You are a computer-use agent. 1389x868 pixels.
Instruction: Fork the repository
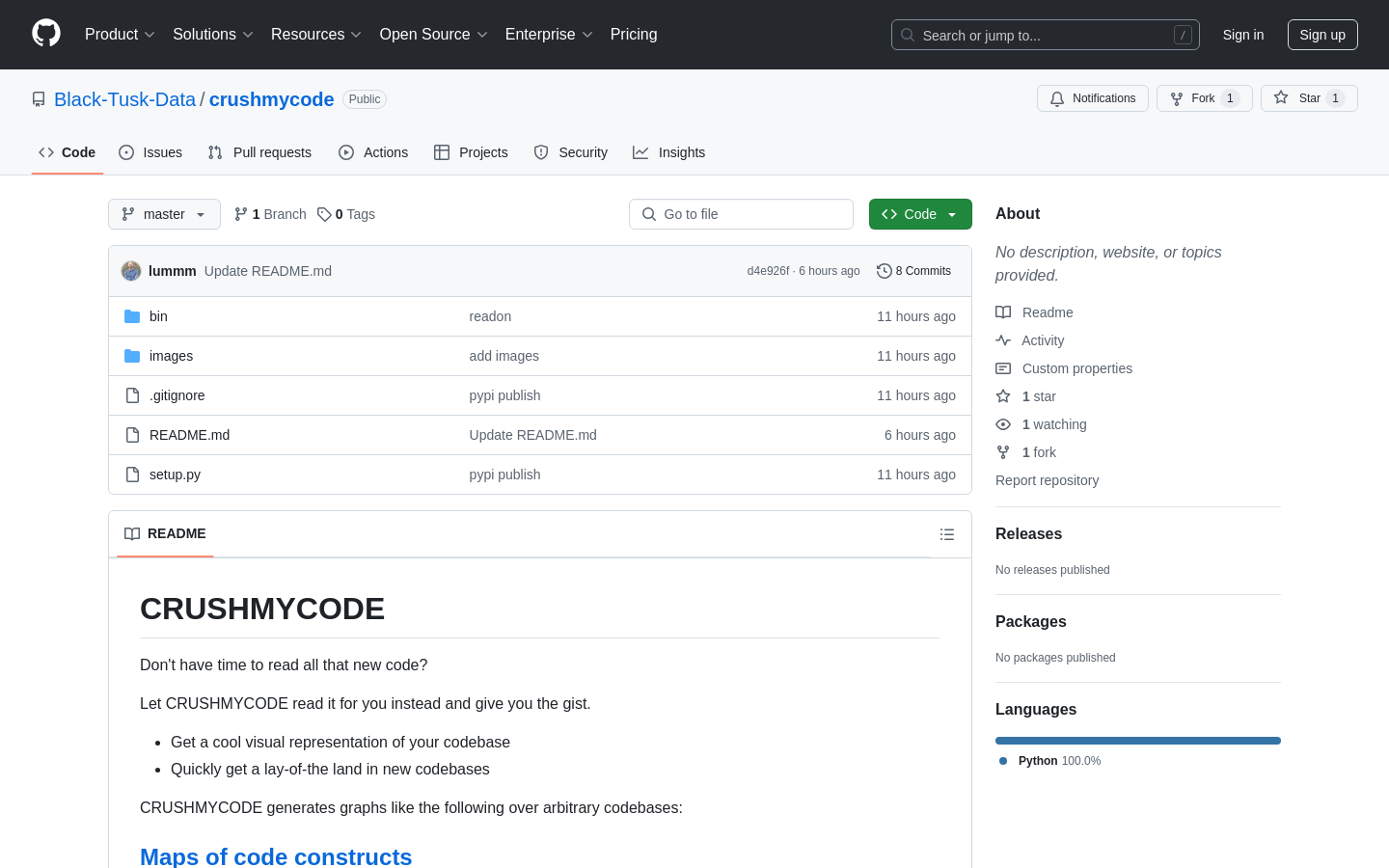pyautogui.click(x=1205, y=98)
